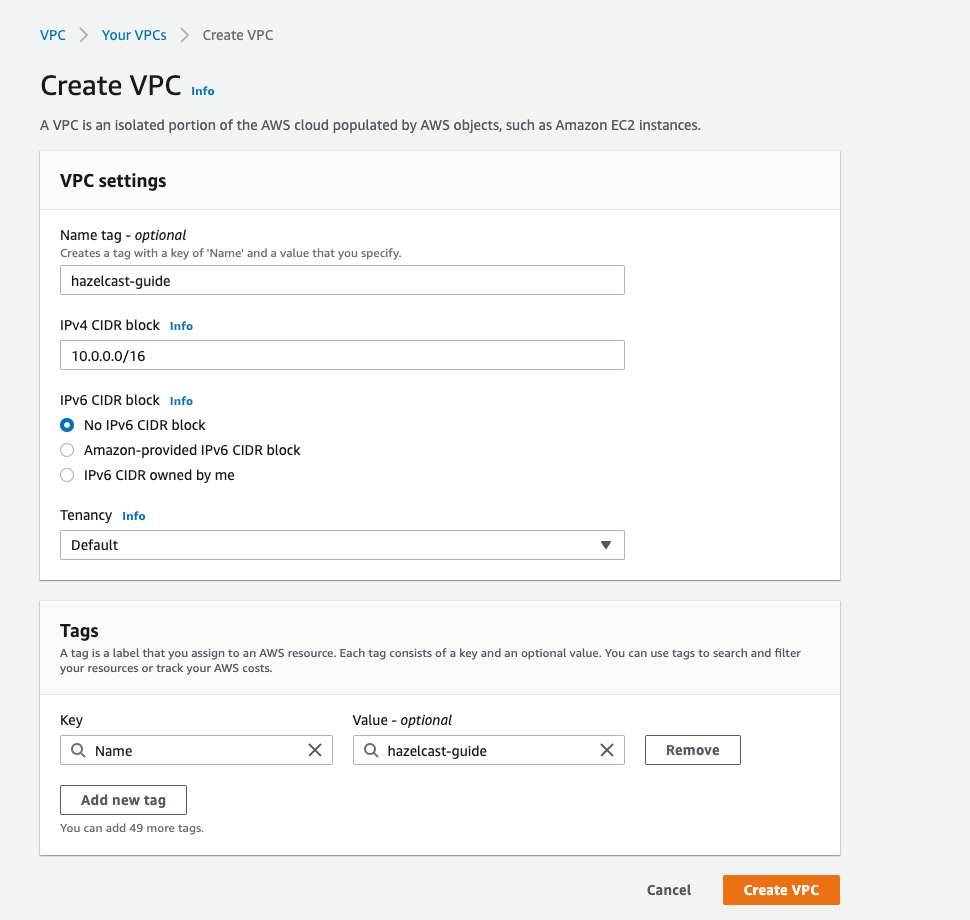970x920 pixels.
Task: Navigate to VPC via the breadcrumb
Action: [x=53, y=34]
